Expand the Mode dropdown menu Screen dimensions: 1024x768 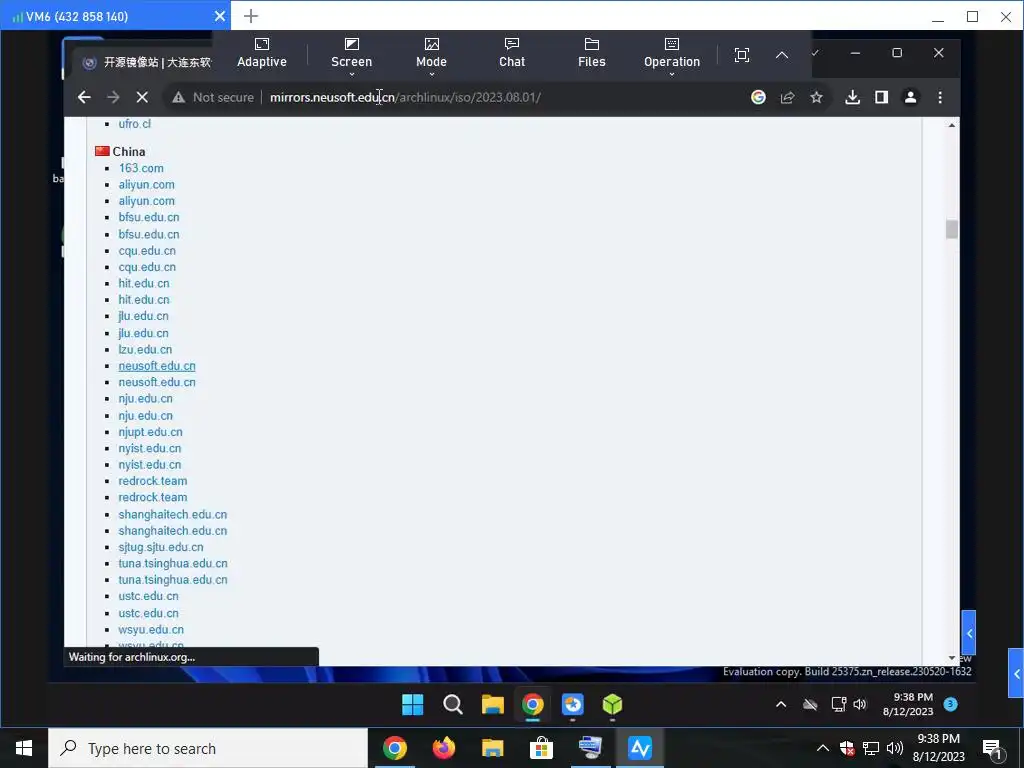431,55
